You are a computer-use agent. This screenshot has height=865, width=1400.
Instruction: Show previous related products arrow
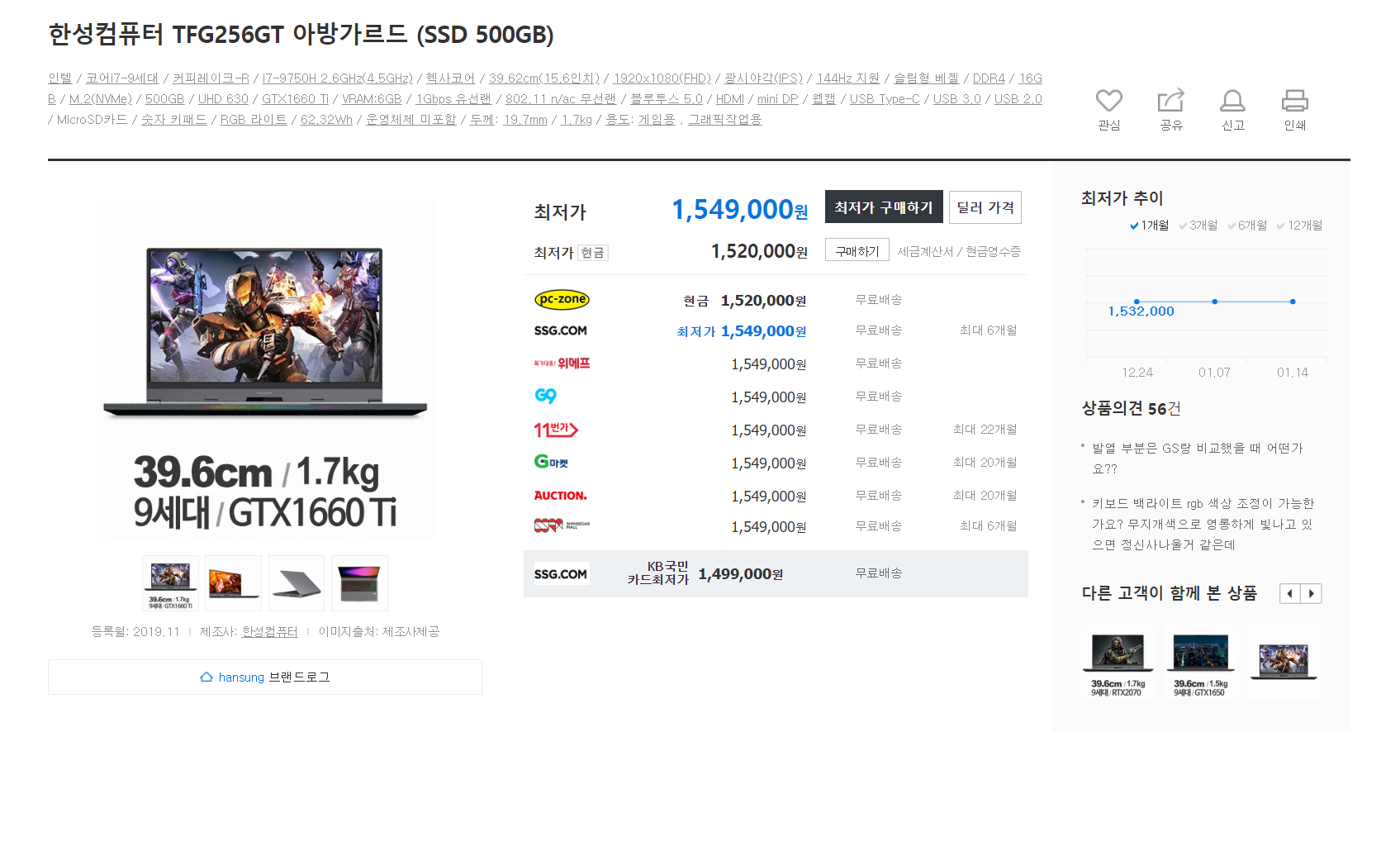[1289, 593]
